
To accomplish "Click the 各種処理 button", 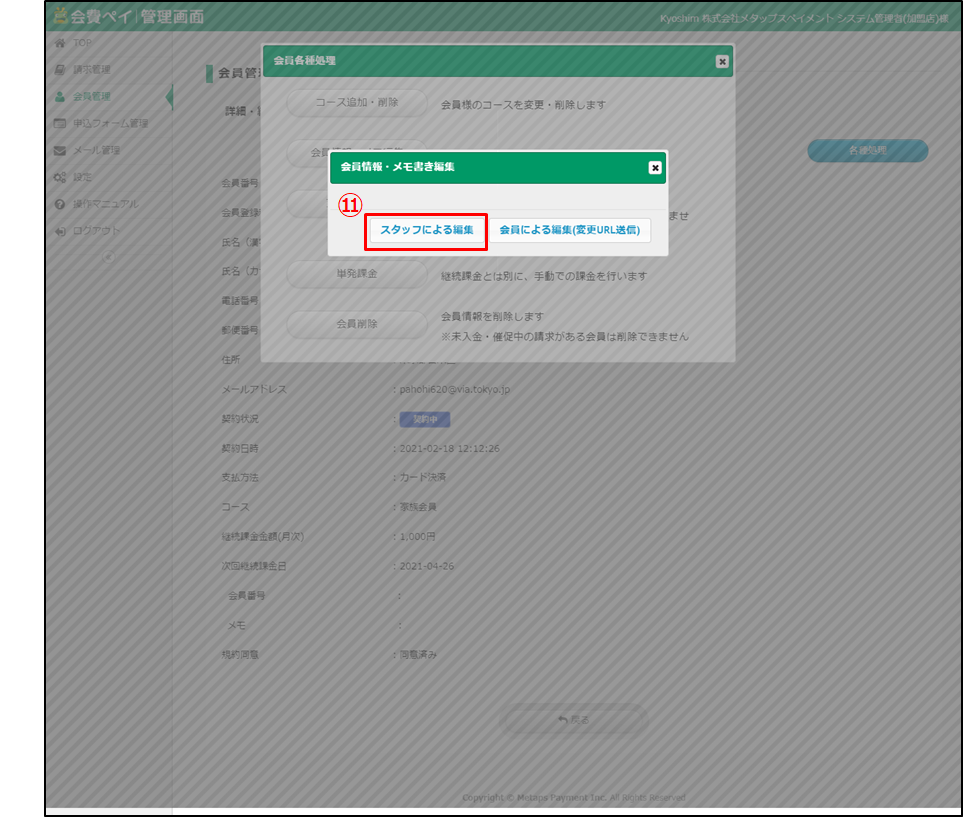I will (x=867, y=151).
